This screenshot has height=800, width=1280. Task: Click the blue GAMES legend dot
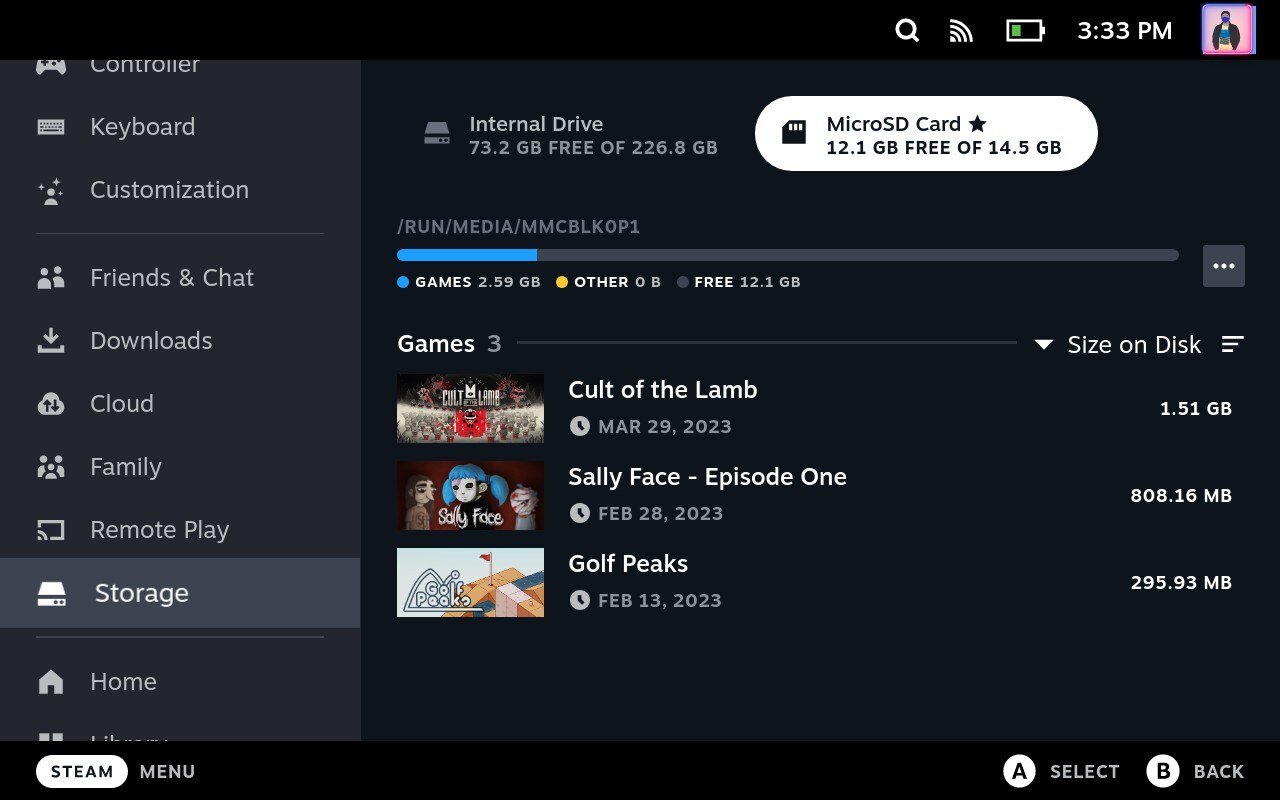403,282
